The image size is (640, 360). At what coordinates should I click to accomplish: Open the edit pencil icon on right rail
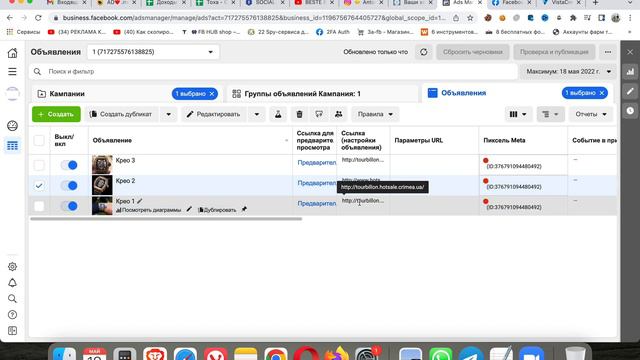tap(630, 91)
